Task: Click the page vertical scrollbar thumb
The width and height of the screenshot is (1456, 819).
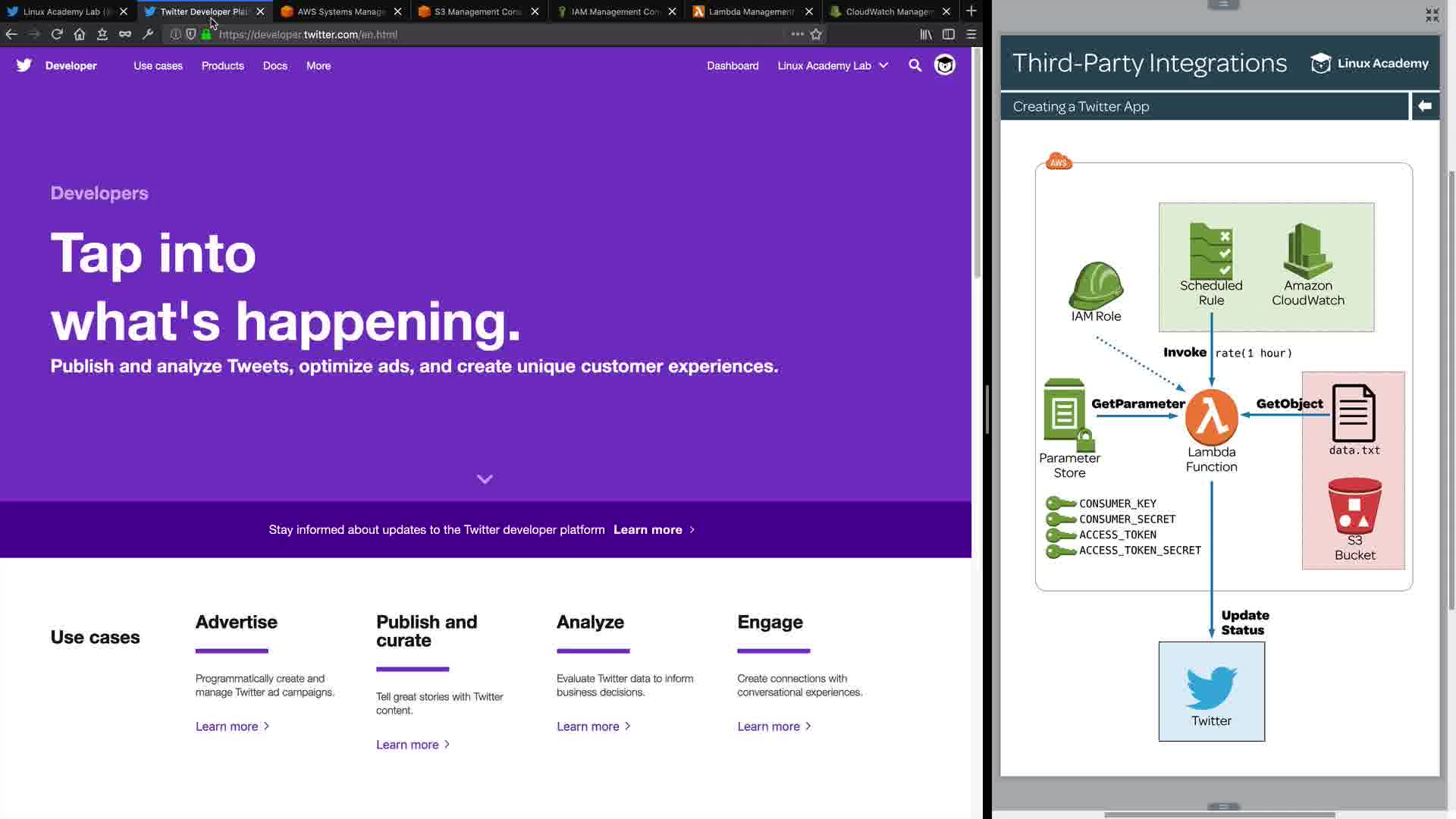Action: (977, 163)
